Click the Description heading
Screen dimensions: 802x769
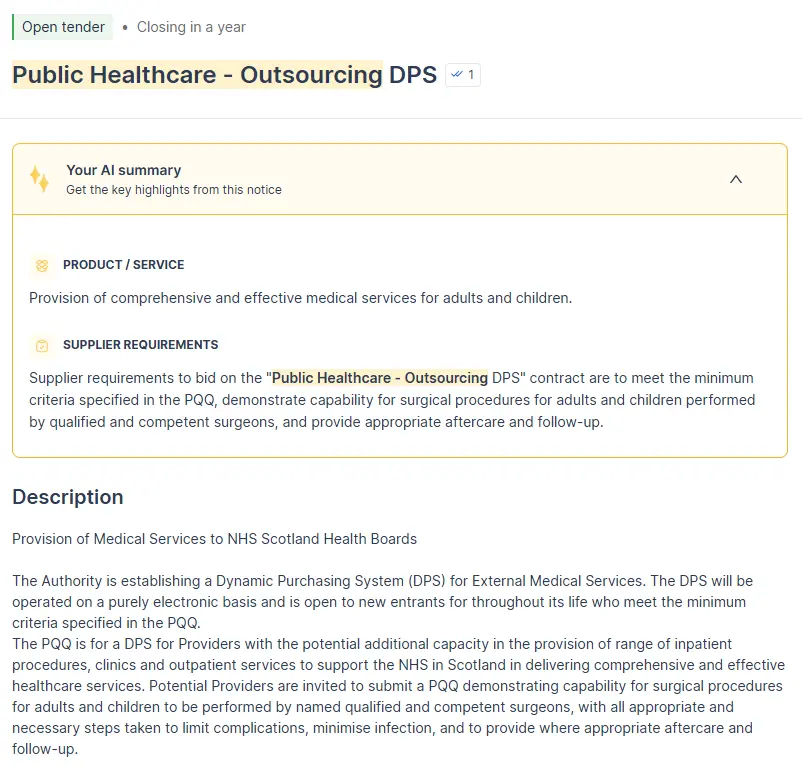click(x=68, y=497)
